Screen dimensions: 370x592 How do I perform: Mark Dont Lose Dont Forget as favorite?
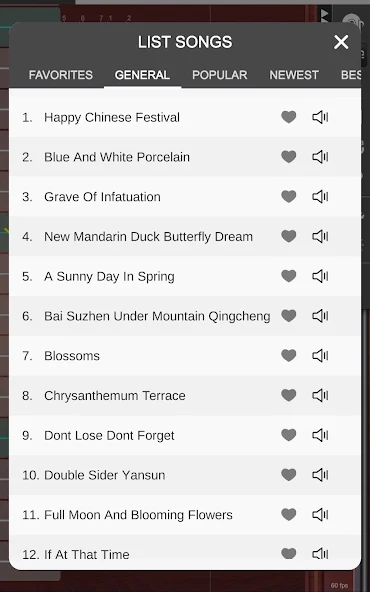(x=289, y=435)
